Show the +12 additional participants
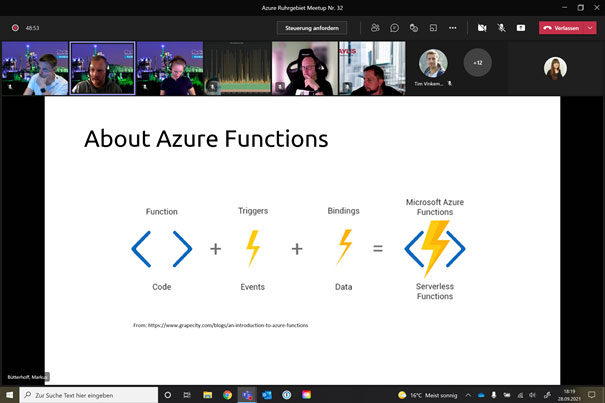The image size is (605, 403). click(478, 63)
